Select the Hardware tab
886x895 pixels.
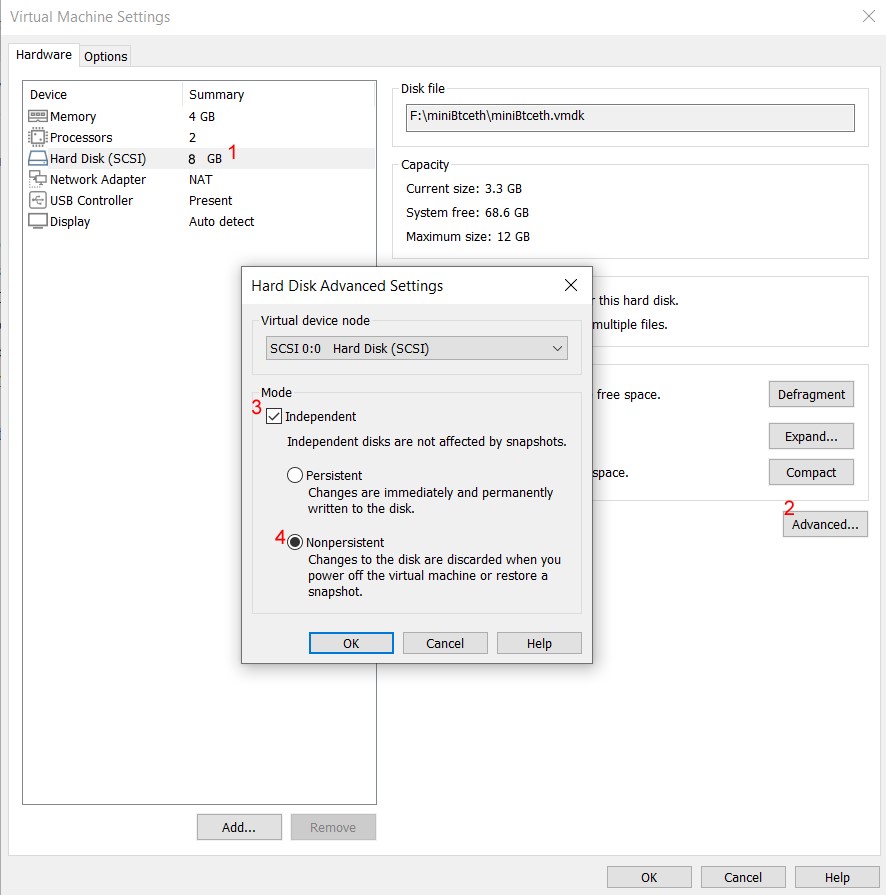pos(44,55)
